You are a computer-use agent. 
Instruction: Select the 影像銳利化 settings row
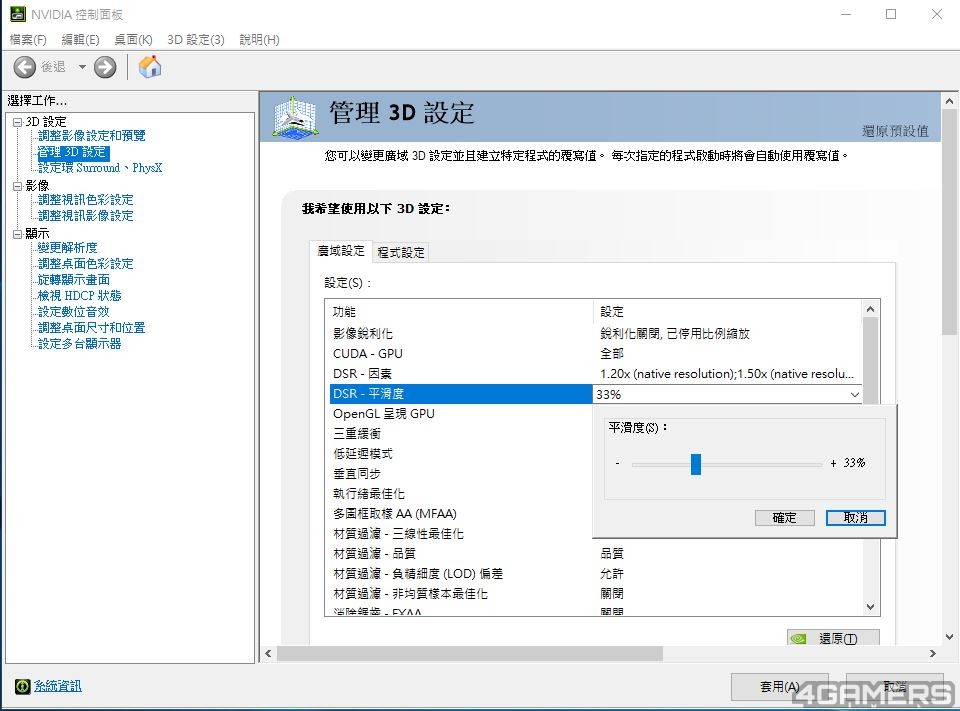click(596, 334)
